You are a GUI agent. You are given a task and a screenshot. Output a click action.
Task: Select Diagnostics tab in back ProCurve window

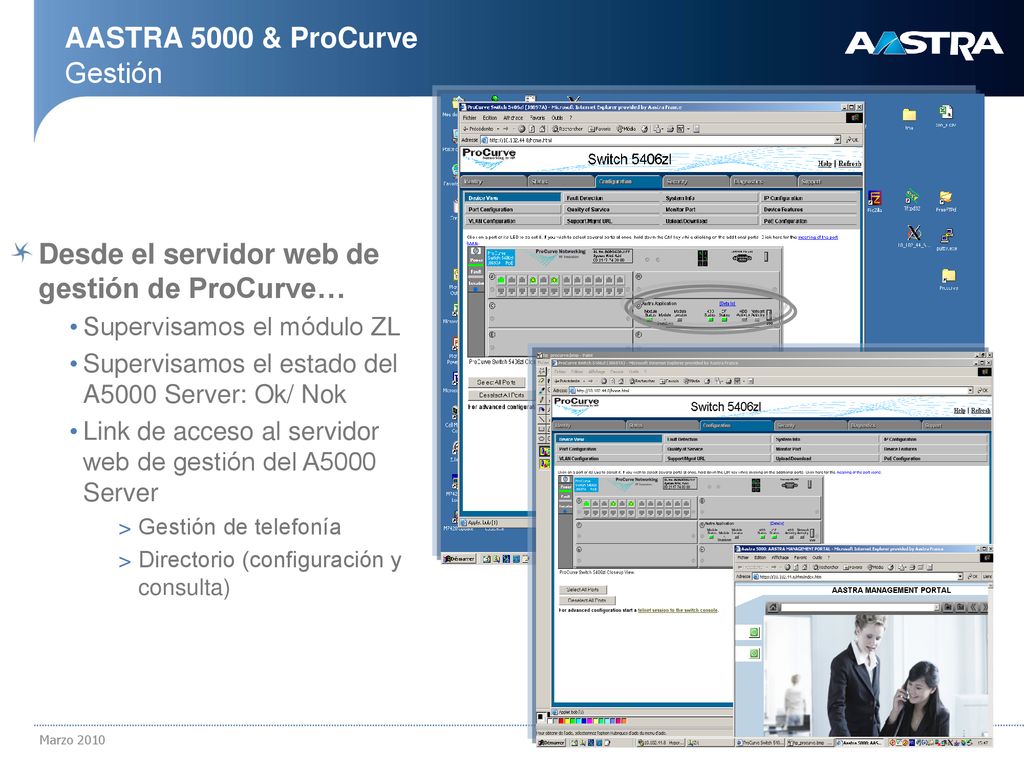[x=762, y=182]
